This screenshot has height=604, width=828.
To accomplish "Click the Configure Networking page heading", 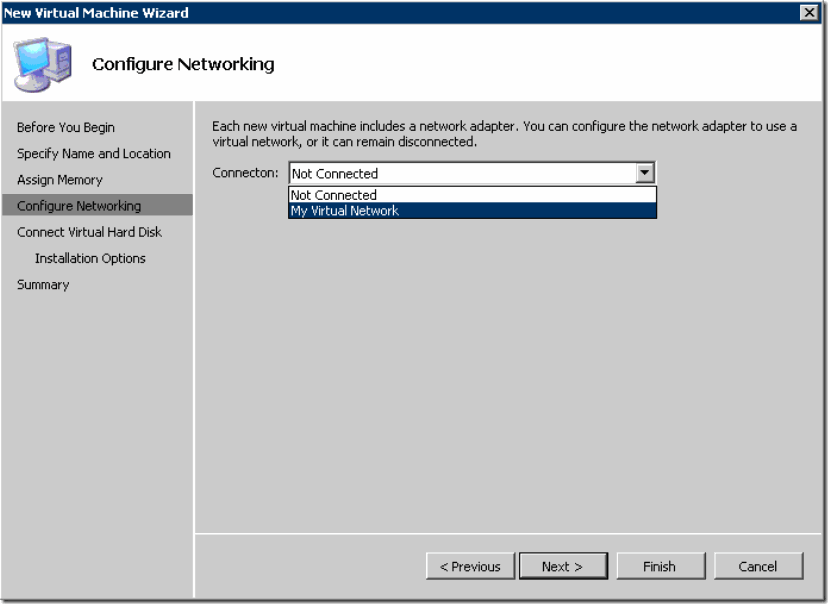I will click(183, 64).
